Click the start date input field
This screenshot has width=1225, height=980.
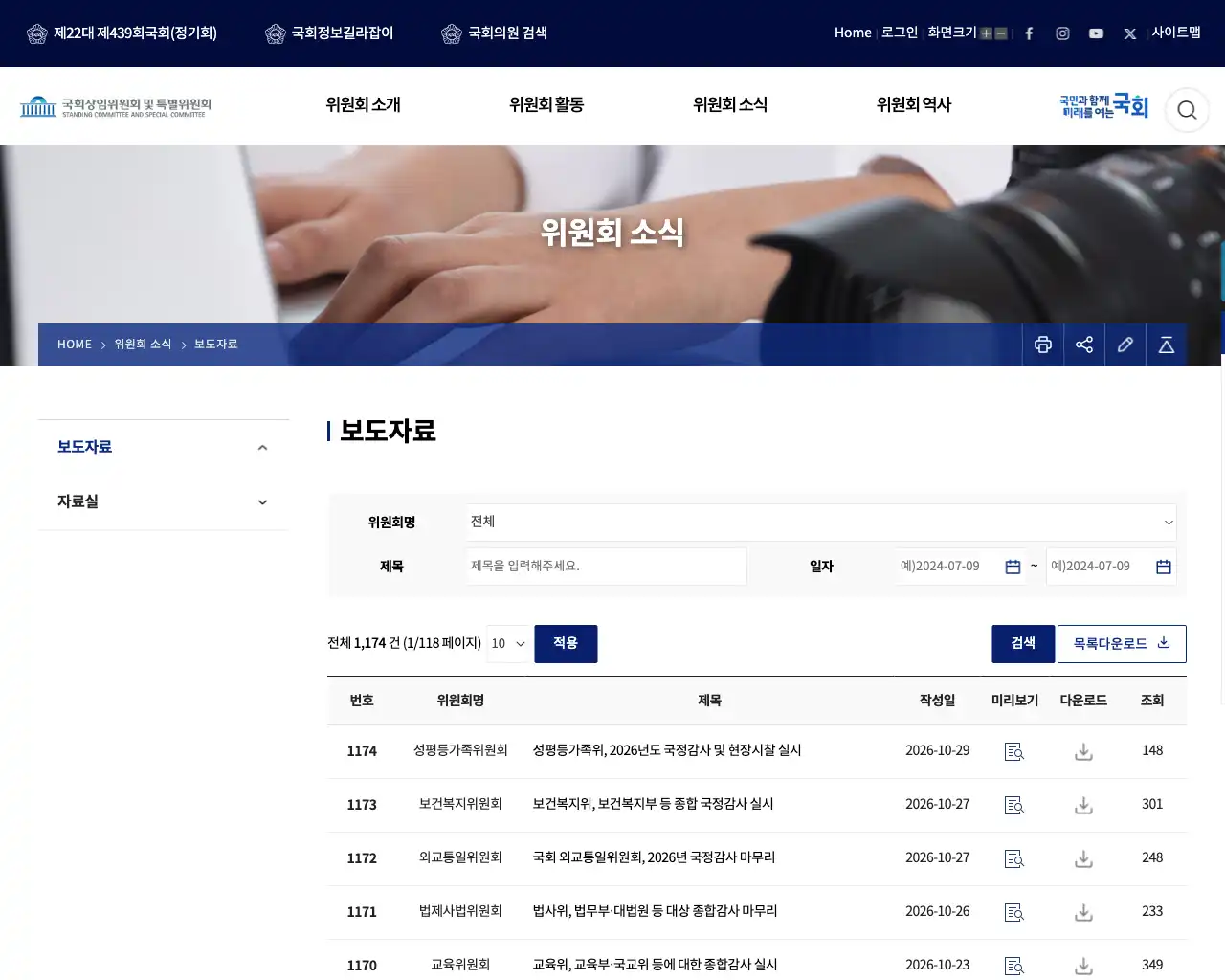click(961, 567)
